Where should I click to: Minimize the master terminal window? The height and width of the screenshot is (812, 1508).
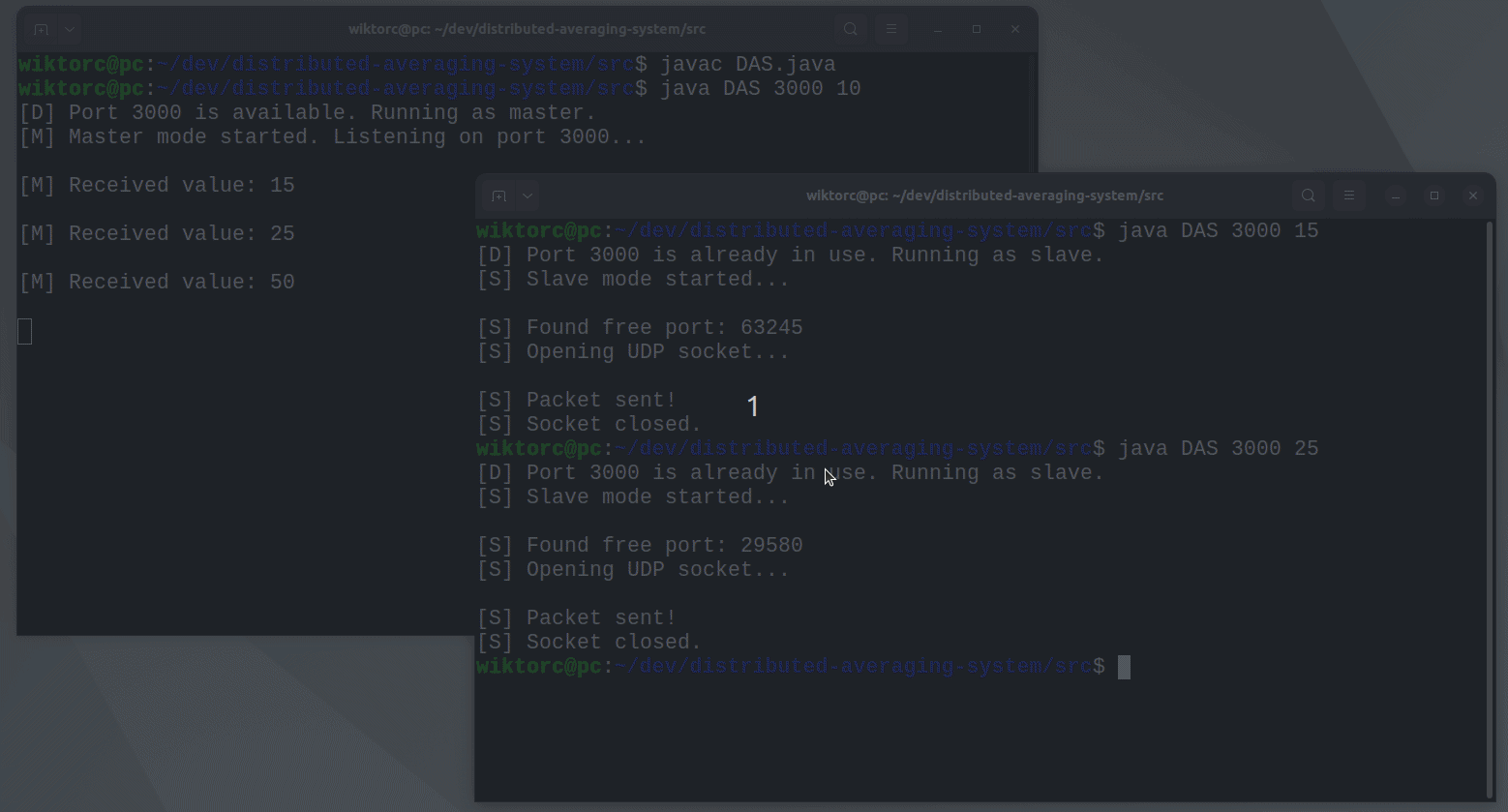[938, 29]
